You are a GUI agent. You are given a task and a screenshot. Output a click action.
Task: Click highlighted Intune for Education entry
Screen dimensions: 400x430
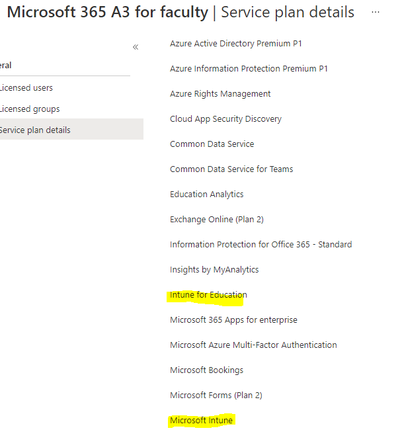tap(208, 295)
